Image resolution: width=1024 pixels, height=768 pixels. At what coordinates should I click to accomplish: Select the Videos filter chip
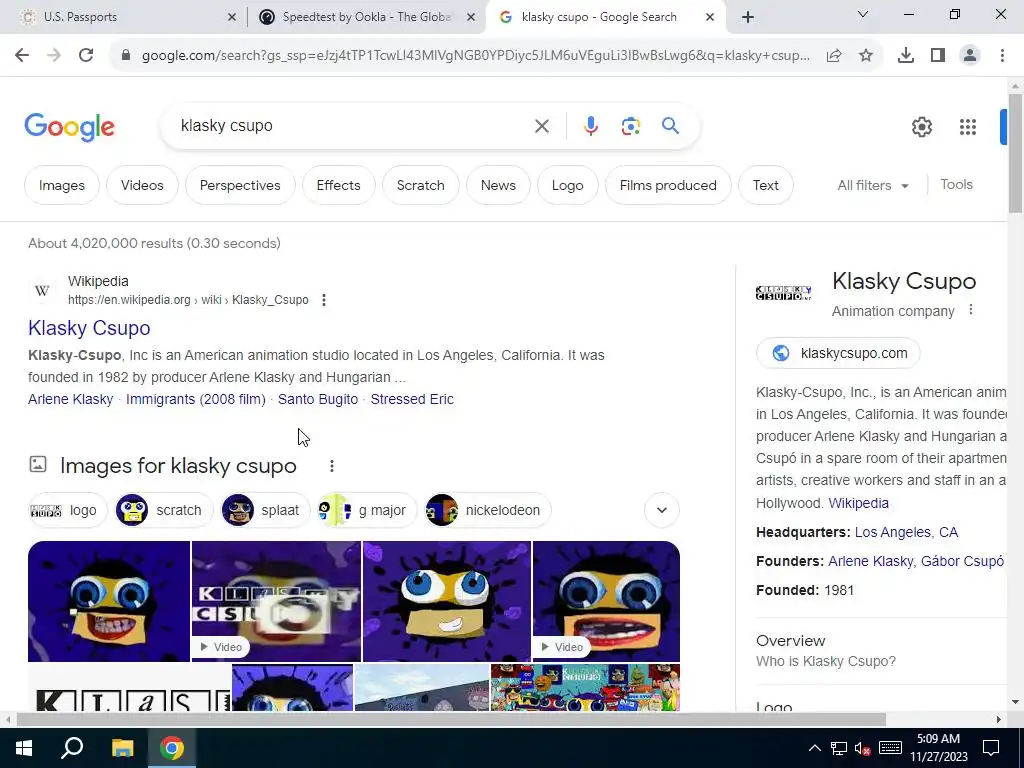click(x=142, y=185)
